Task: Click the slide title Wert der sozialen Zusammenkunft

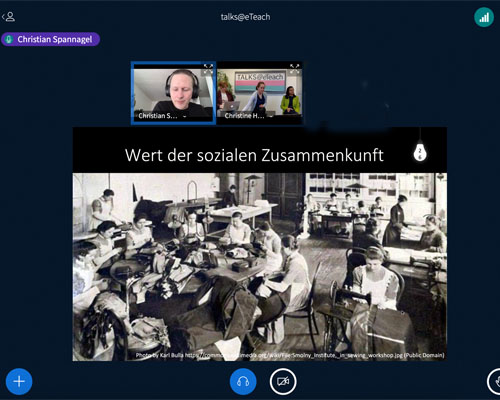Action: click(254, 155)
